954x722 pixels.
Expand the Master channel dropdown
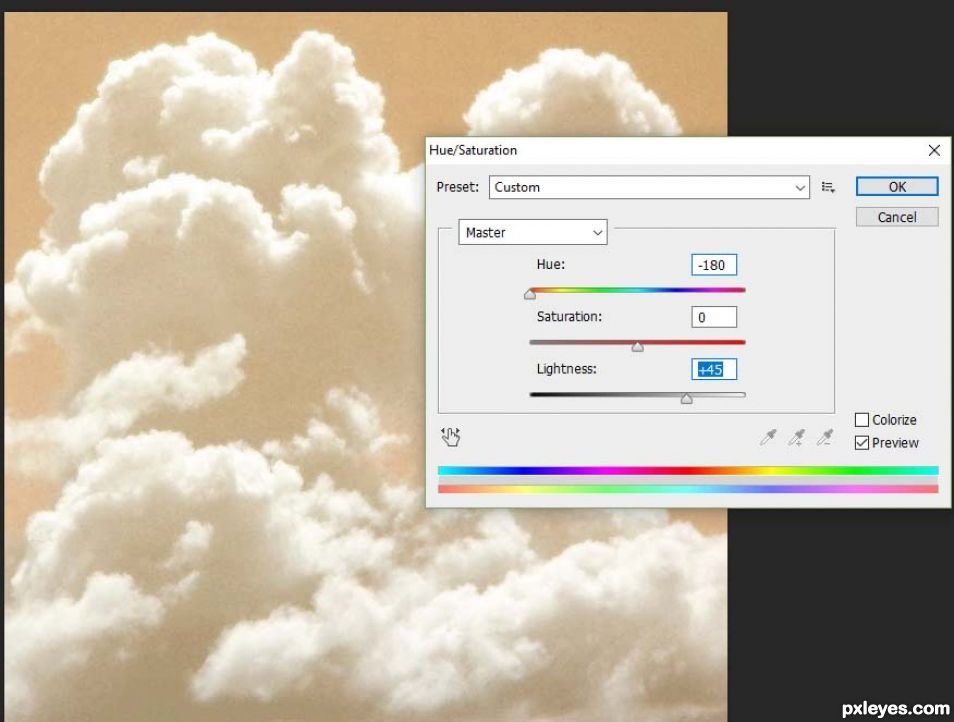tap(532, 232)
